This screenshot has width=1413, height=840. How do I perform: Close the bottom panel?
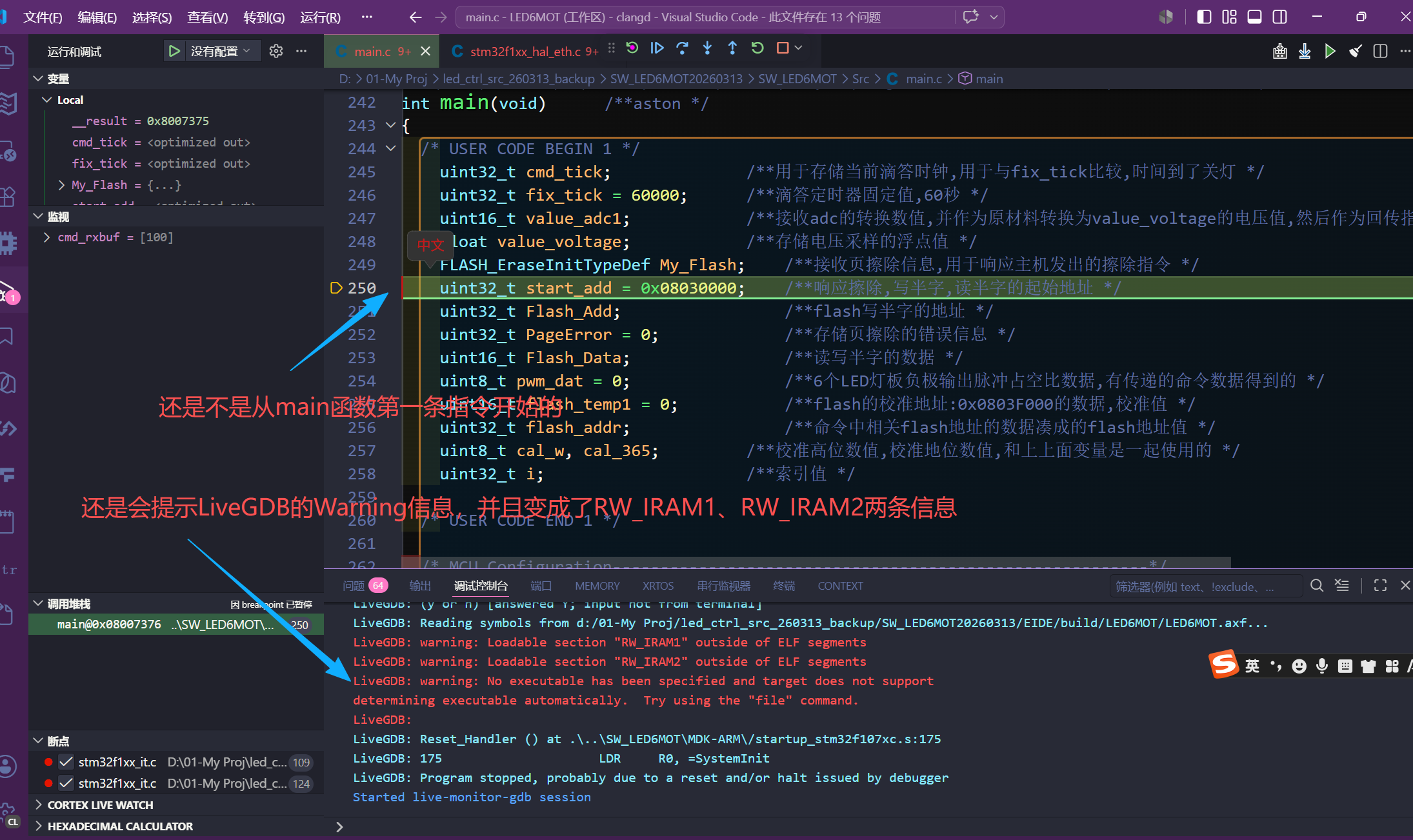[1405, 586]
